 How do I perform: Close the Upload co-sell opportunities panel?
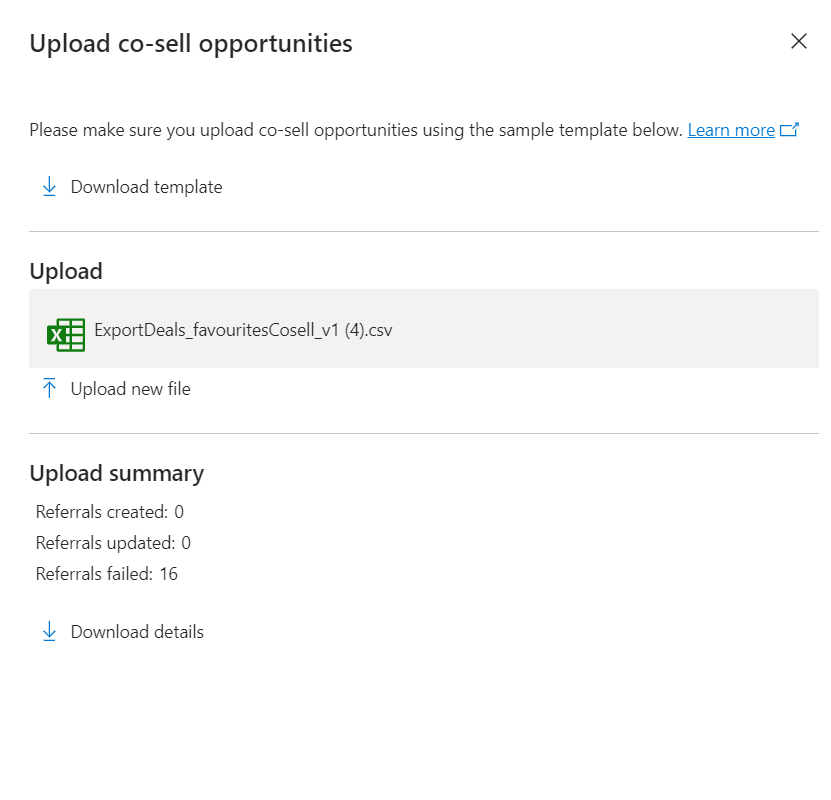[798, 41]
